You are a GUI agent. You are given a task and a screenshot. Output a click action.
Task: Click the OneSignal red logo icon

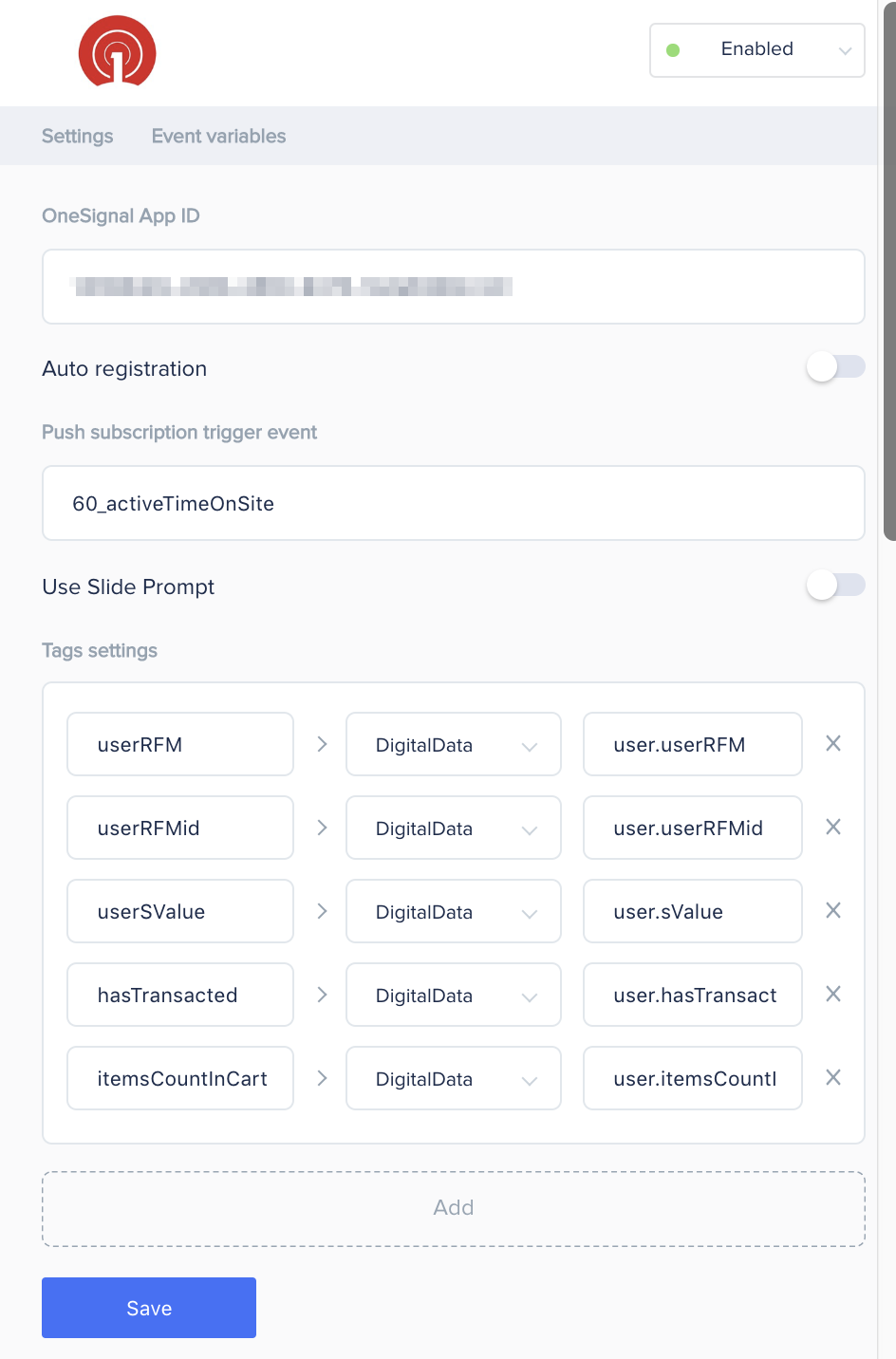point(117,51)
